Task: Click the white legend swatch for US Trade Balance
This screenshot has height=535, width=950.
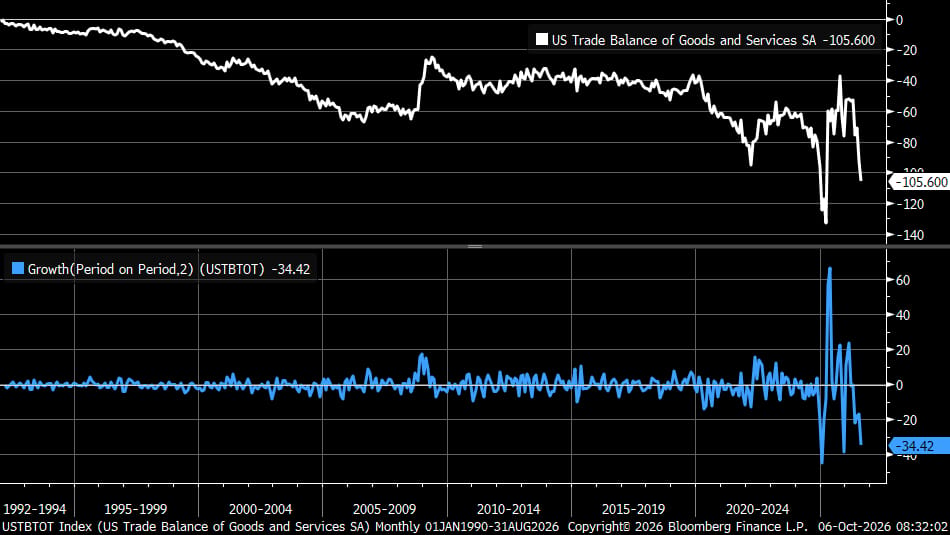Action: [x=542, y=39]
